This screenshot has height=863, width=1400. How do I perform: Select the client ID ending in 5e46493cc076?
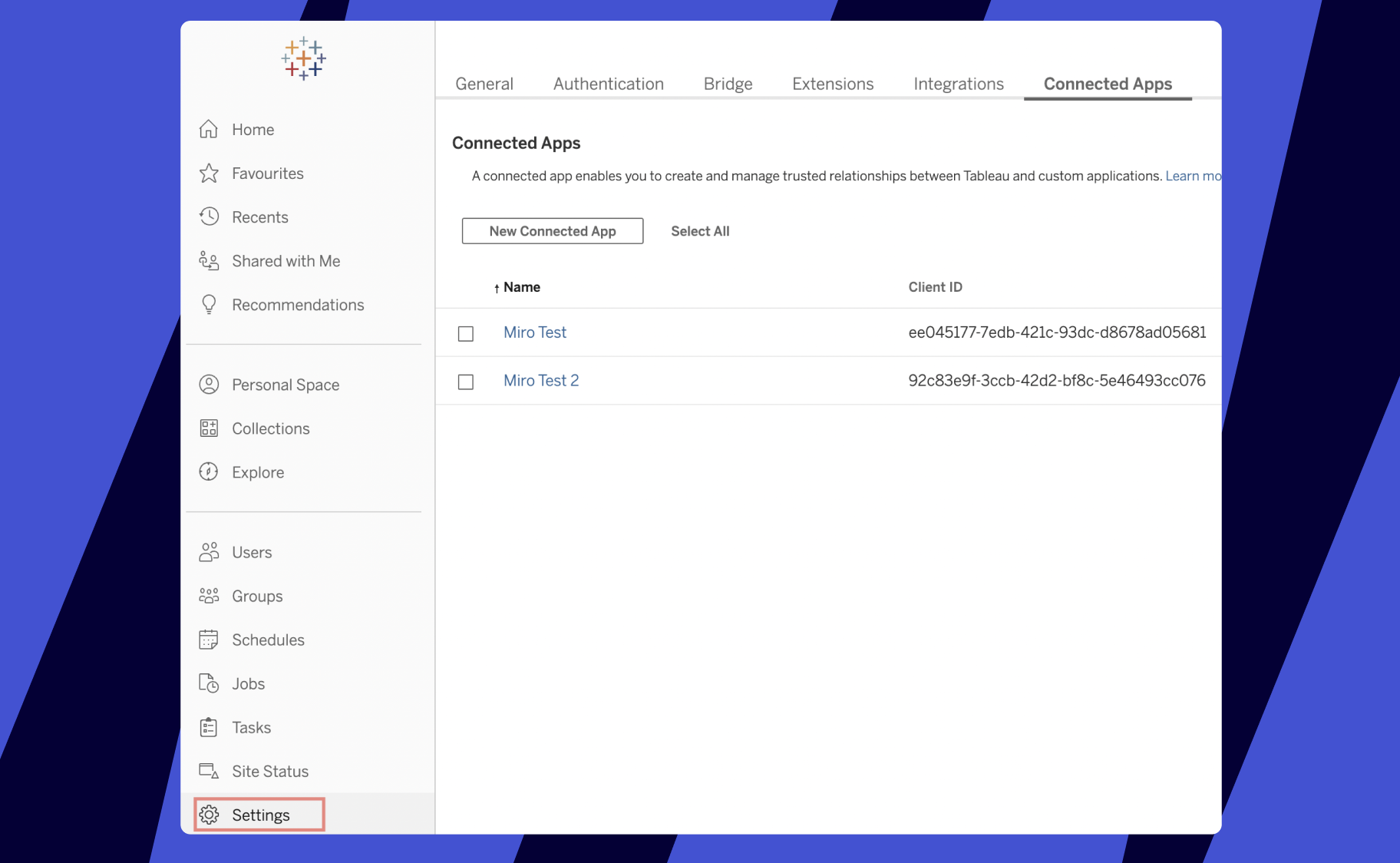1057,381
